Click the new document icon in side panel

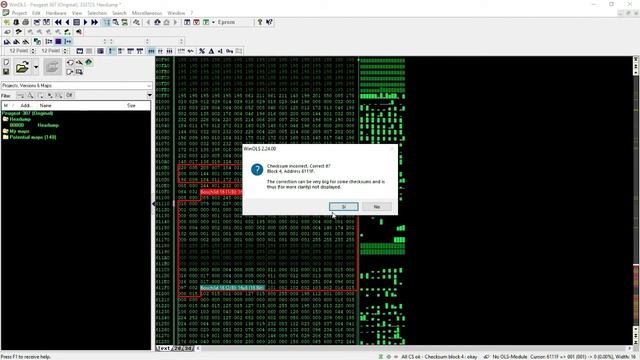click(6, 62)
